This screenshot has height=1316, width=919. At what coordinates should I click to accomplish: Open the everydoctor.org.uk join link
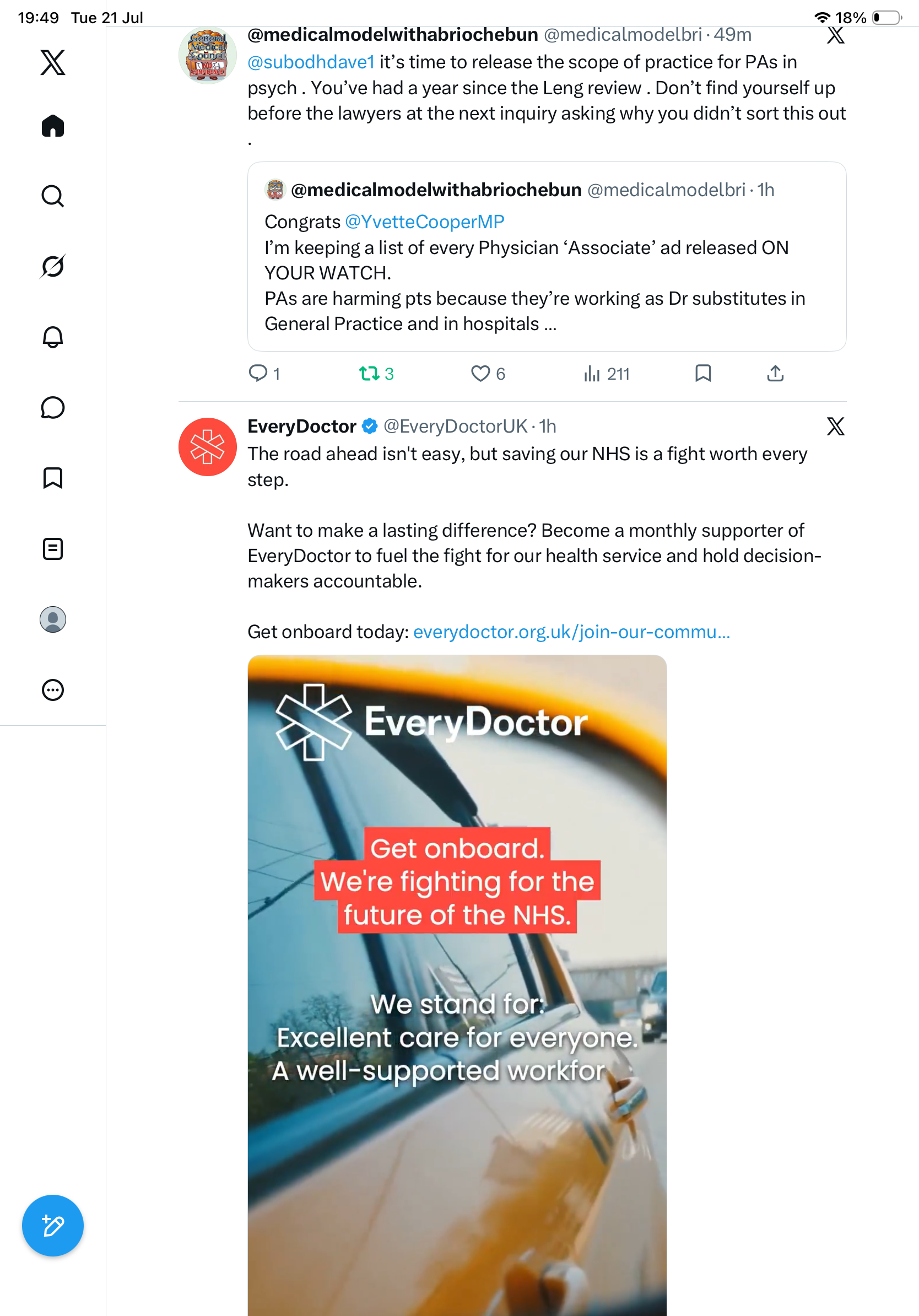571,632
